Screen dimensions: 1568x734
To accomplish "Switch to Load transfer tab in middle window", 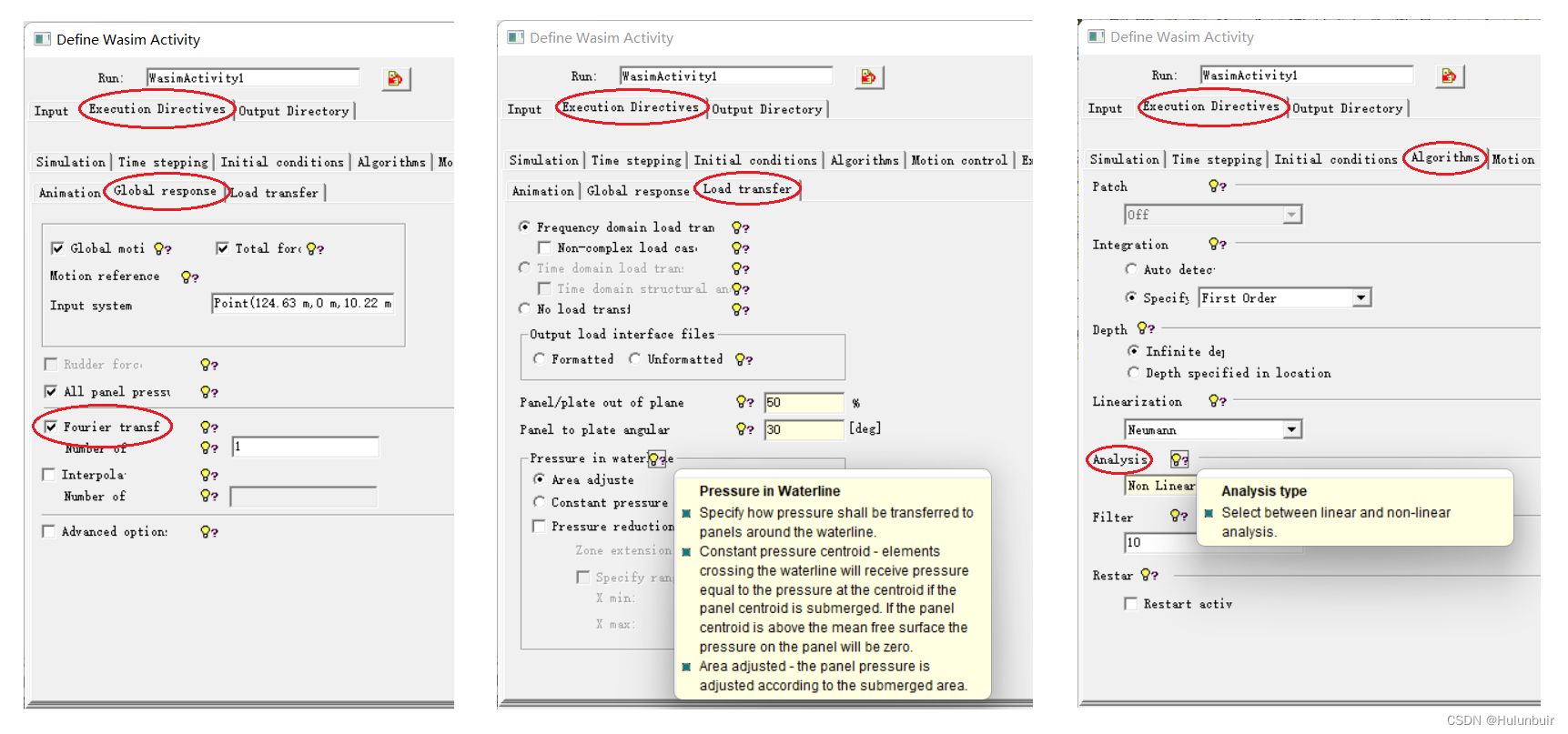I will pos(747,189).
